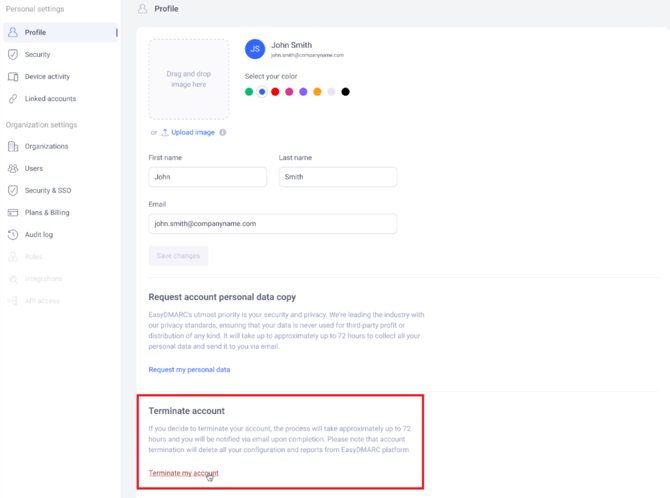Choose the orange profile color
This screenshot has height=498, width=670.
(x=317, y=92)
